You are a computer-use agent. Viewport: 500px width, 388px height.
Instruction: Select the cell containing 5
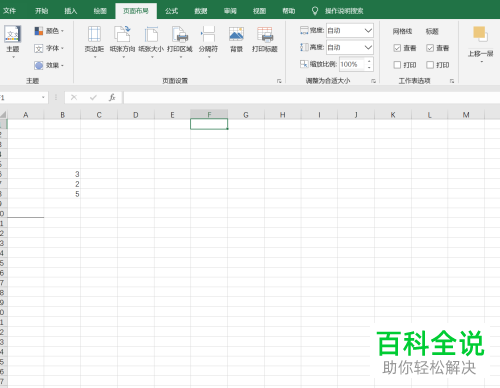click(62, 194)
